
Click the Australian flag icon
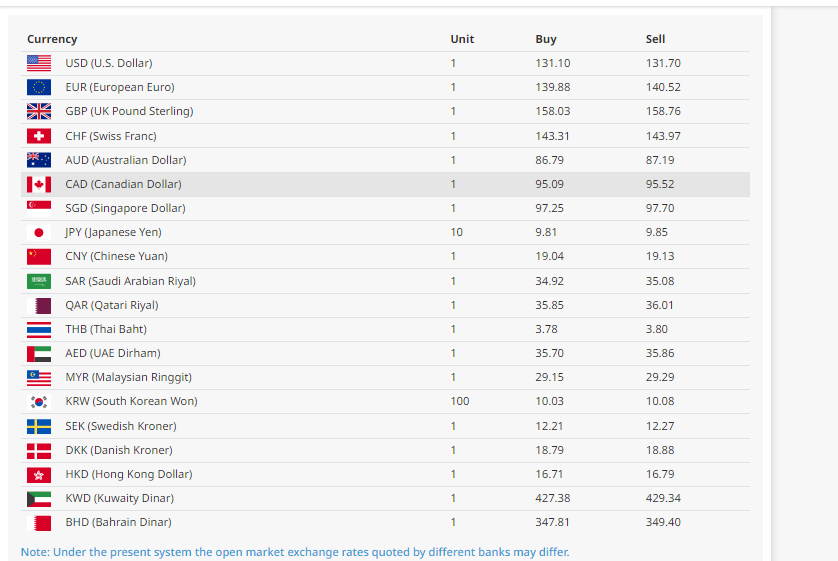[x=39, y=160]
